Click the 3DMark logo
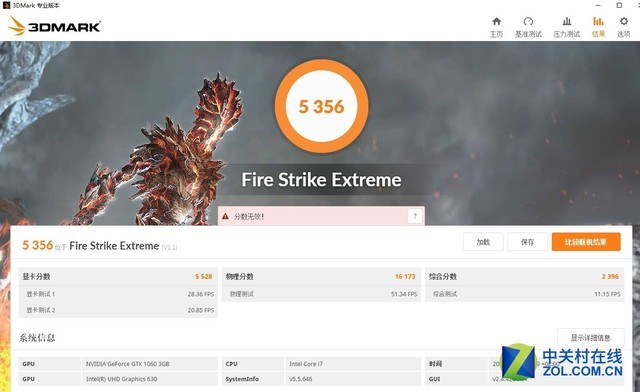 tap(54, 26)
